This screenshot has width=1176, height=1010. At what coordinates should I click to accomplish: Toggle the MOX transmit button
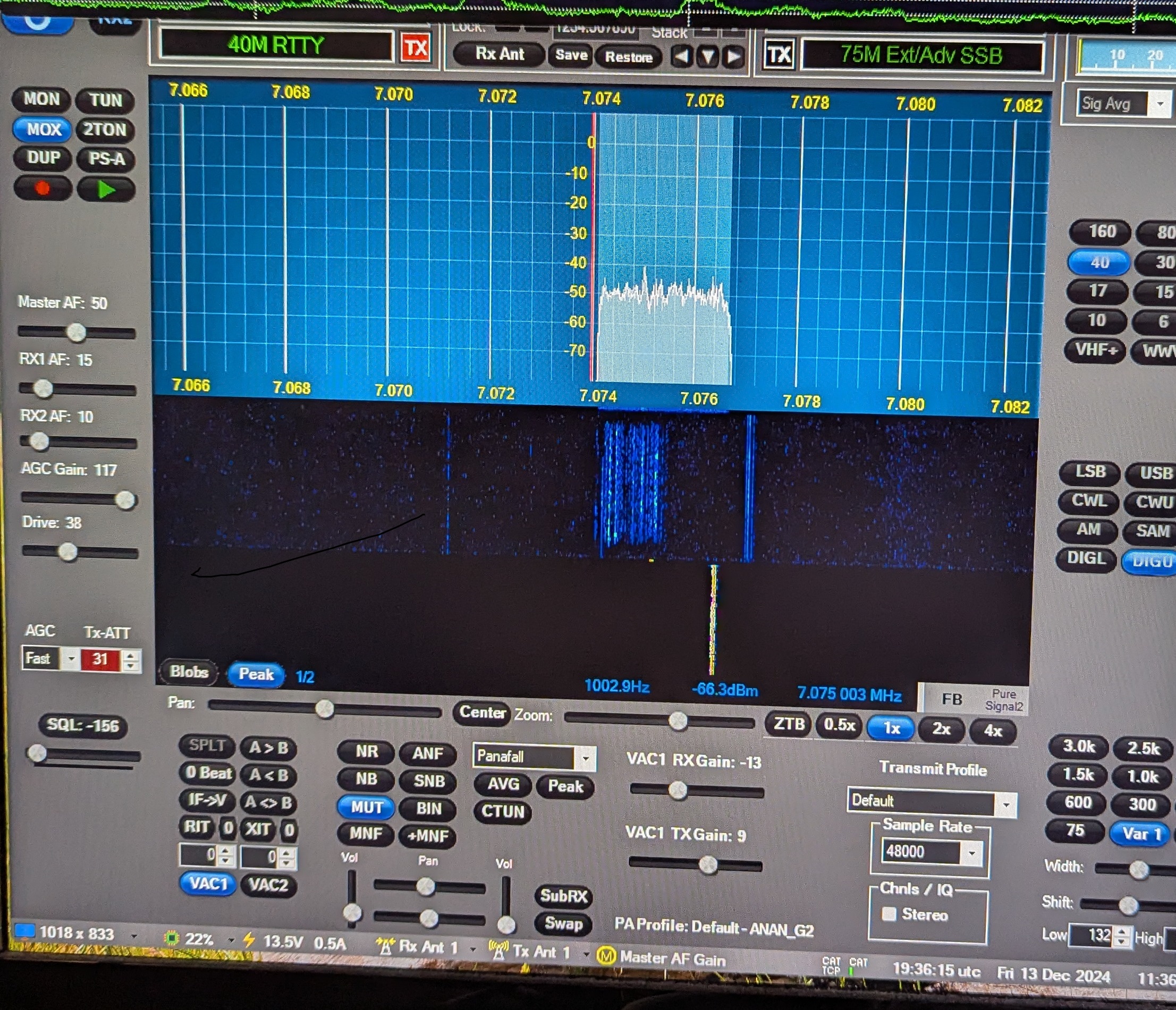(42, 129)
